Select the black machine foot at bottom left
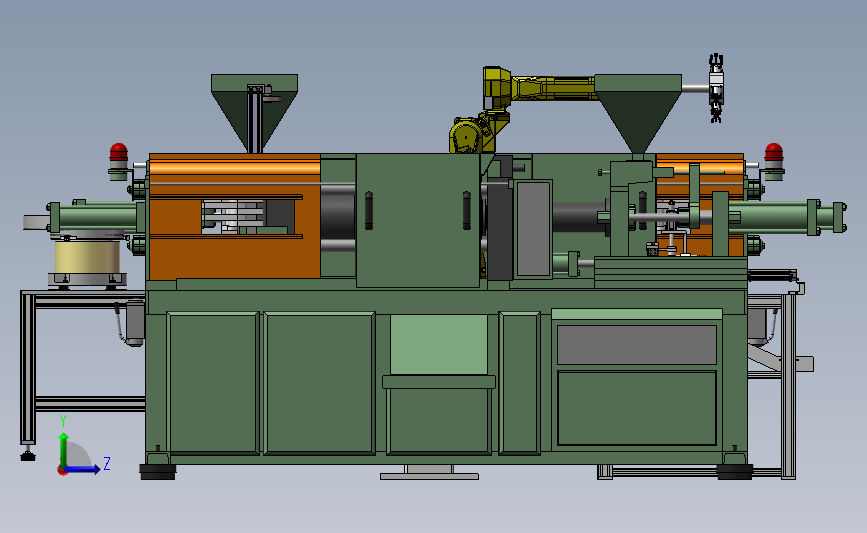The height and width of the screenshot is (533, 867). click(158, 472)
